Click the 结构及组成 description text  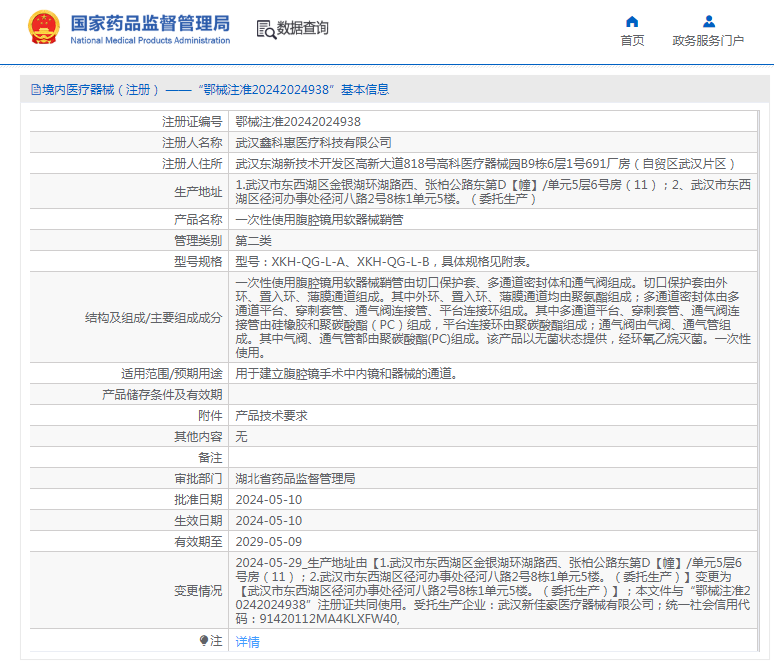pos(492,317)
